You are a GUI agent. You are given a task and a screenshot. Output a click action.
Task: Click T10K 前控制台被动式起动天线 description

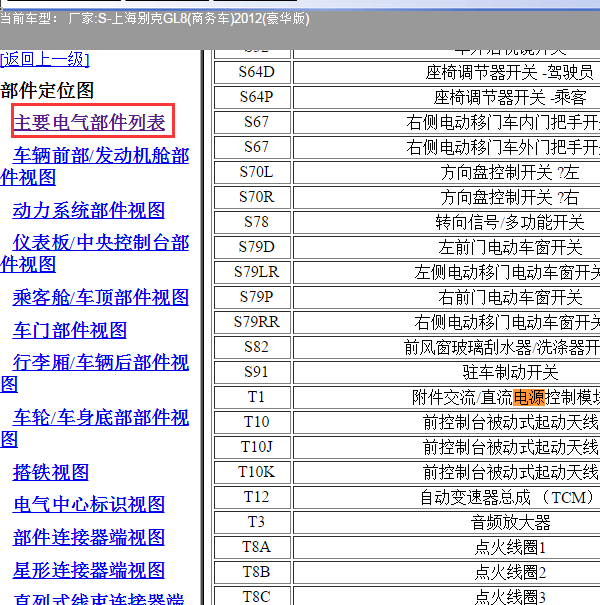coord(511,473)
